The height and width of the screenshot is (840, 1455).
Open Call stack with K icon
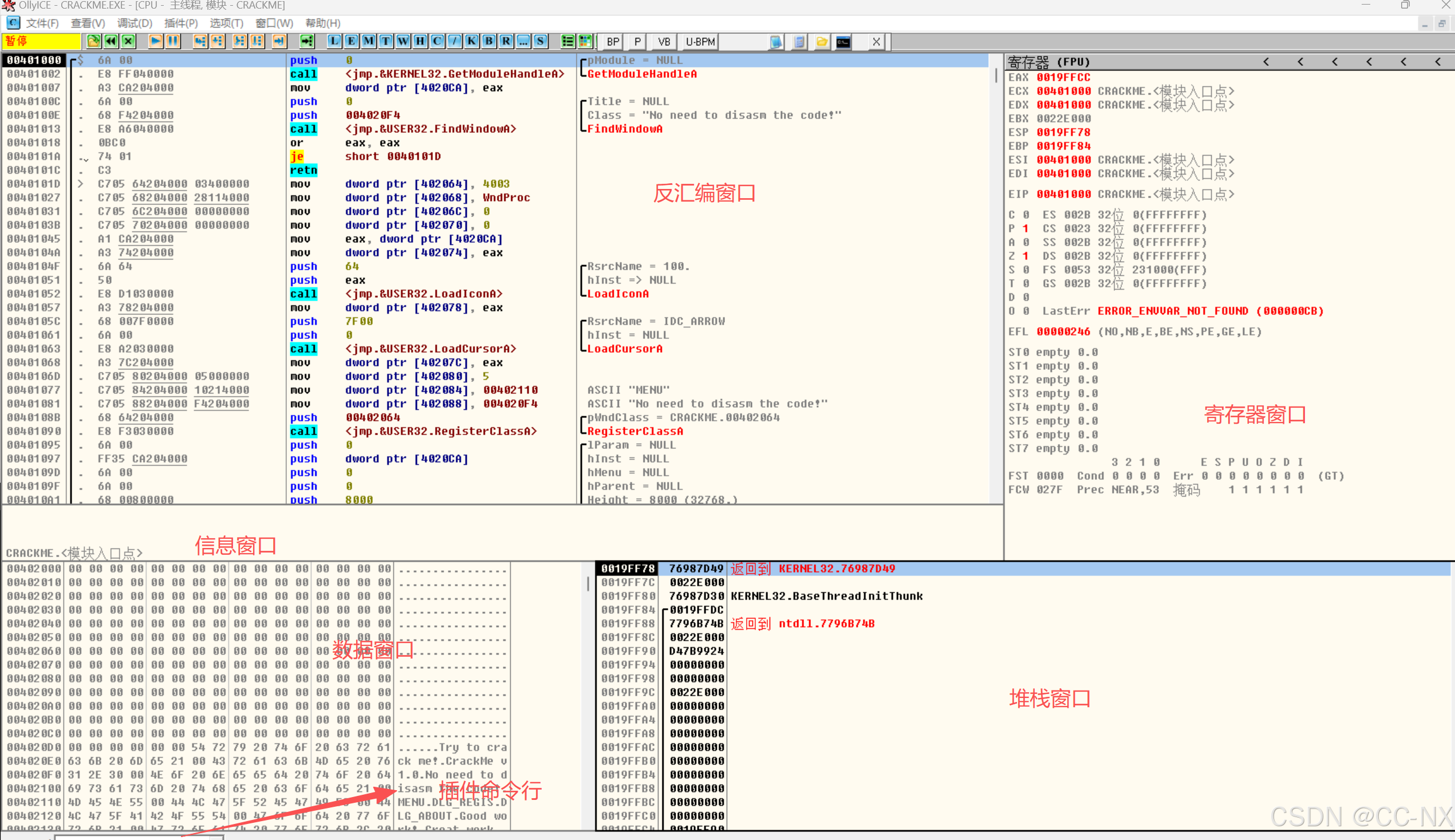tap(472, 42)
